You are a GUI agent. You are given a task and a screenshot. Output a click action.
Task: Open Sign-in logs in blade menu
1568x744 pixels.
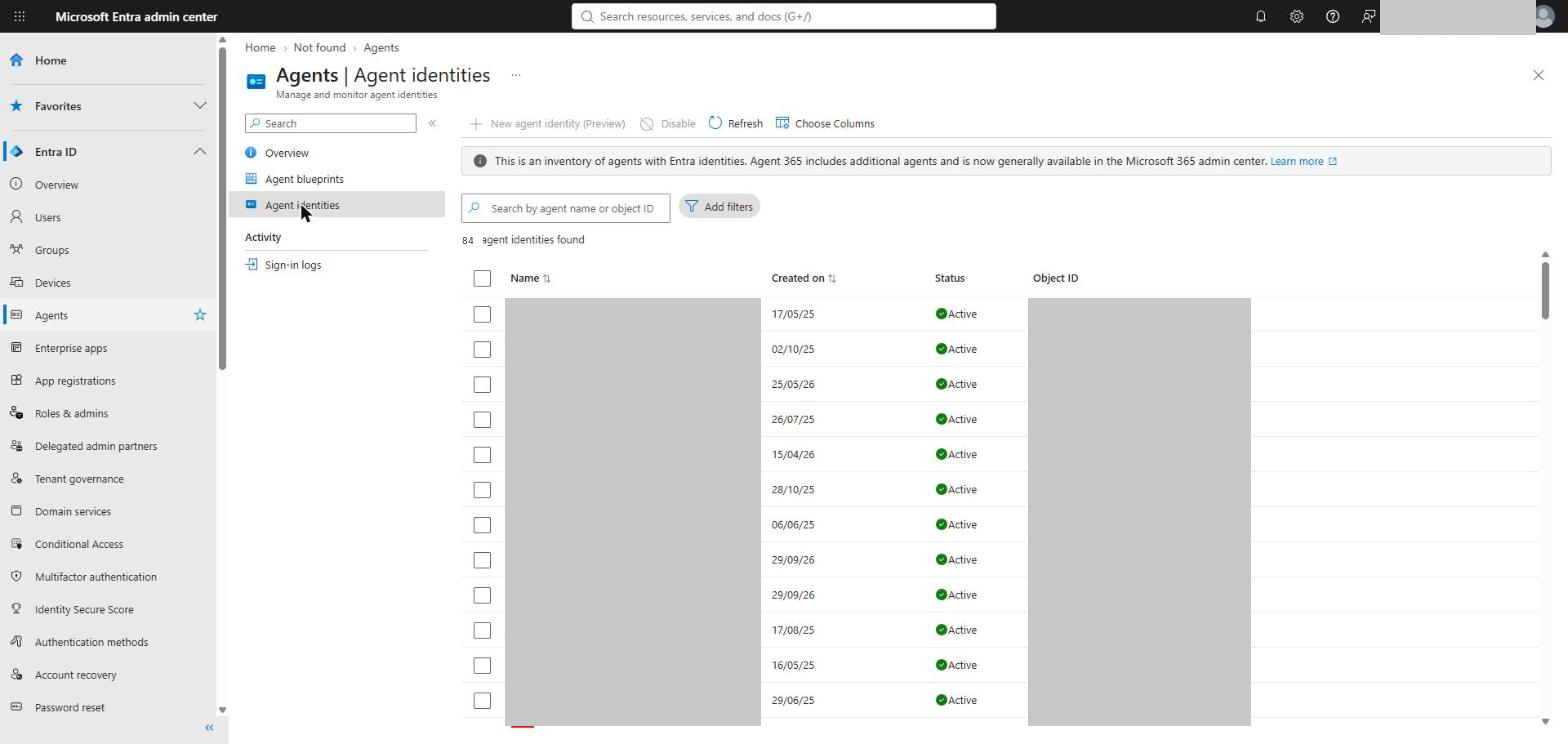click(293, 265)
